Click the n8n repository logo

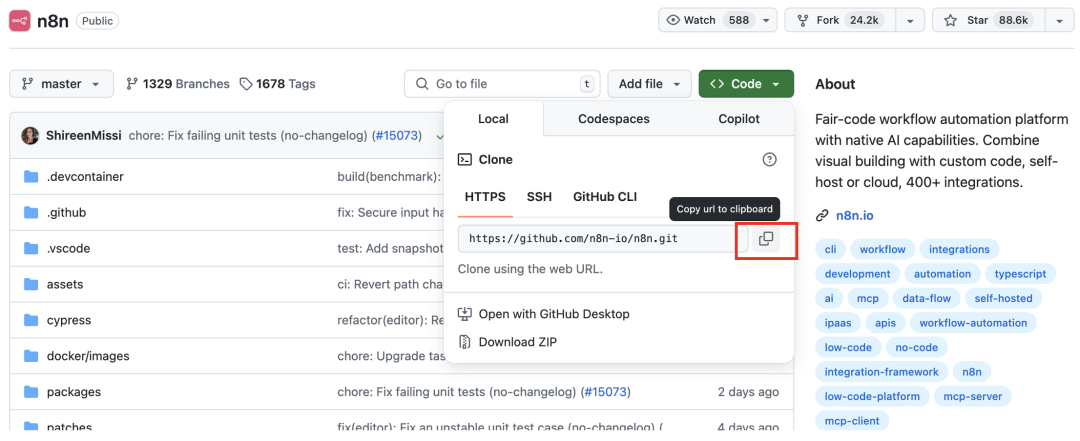pos(19,21)
